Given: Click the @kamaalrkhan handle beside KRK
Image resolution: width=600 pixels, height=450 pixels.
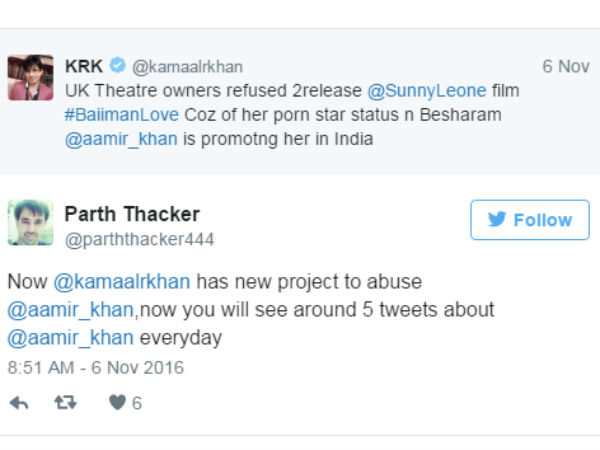Looking at the screenshot, I should [188, 67].
